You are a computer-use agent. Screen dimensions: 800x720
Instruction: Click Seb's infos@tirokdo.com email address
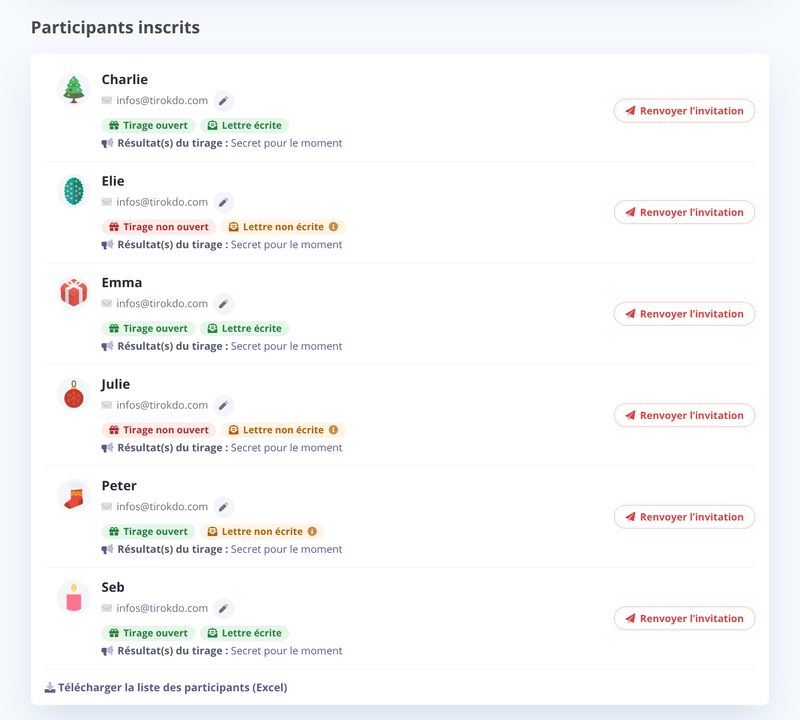click(162, 608)
